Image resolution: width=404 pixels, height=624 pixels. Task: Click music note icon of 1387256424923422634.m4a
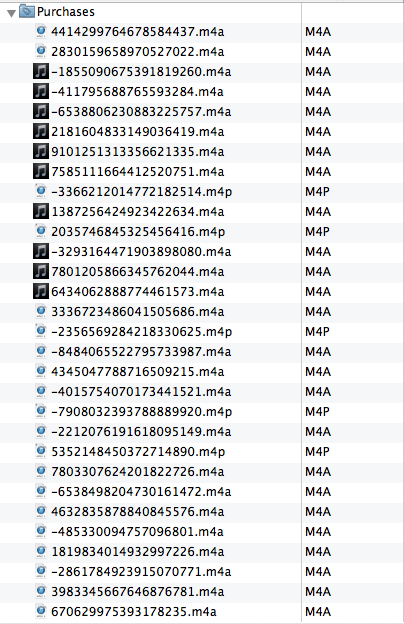41,211
